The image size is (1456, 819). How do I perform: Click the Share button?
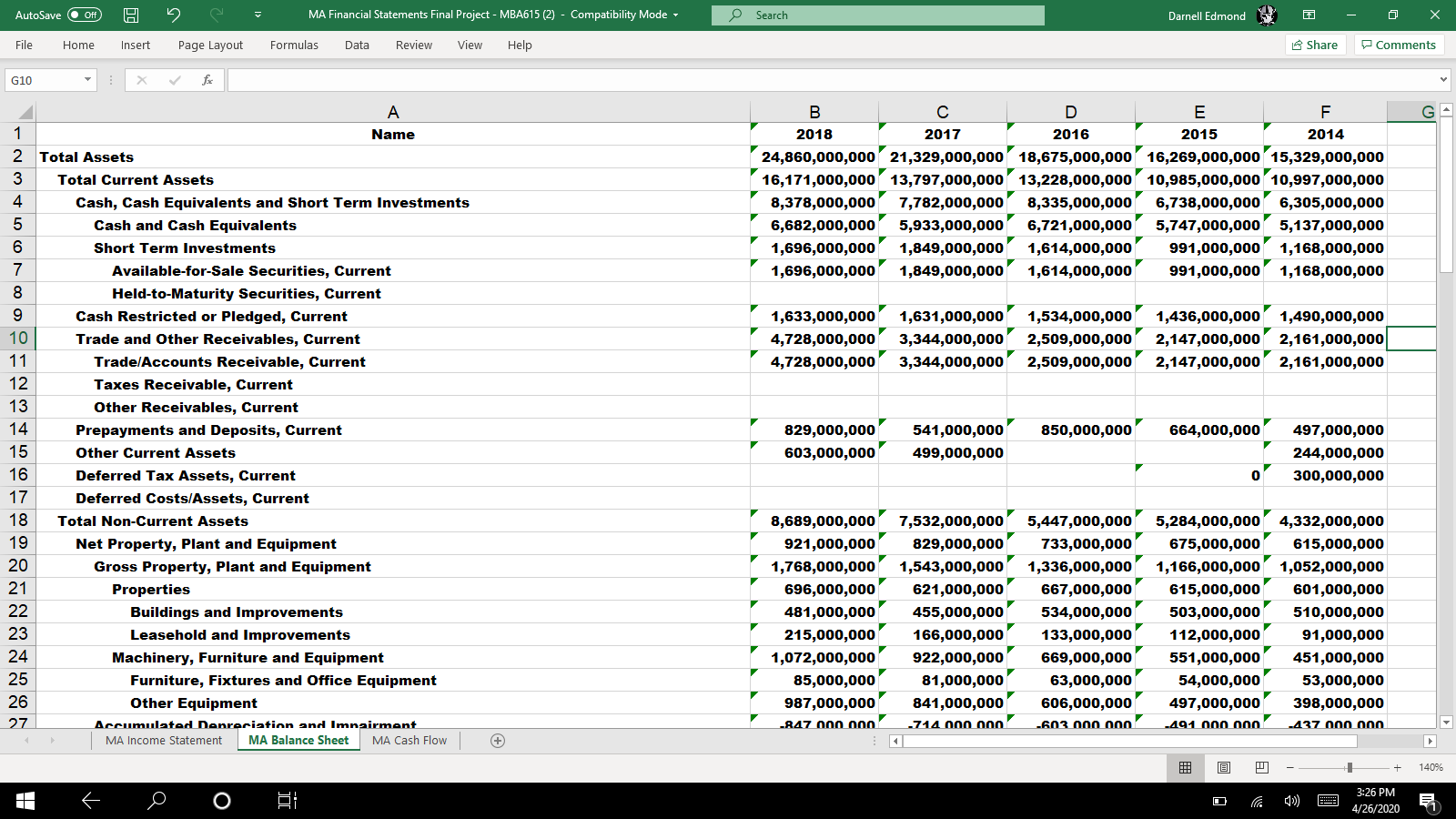coord(1315,45)
